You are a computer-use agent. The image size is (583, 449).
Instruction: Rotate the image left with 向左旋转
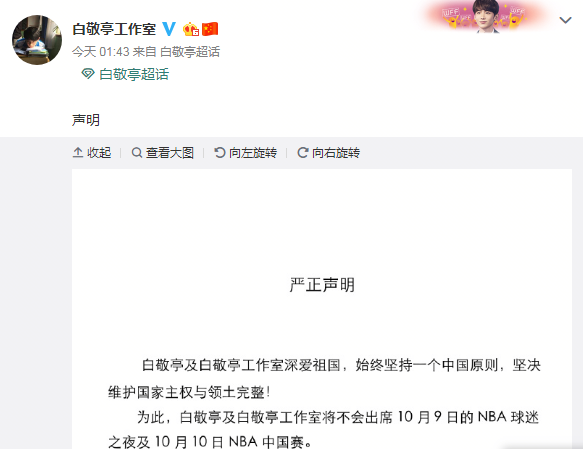[x=245, y=153]
